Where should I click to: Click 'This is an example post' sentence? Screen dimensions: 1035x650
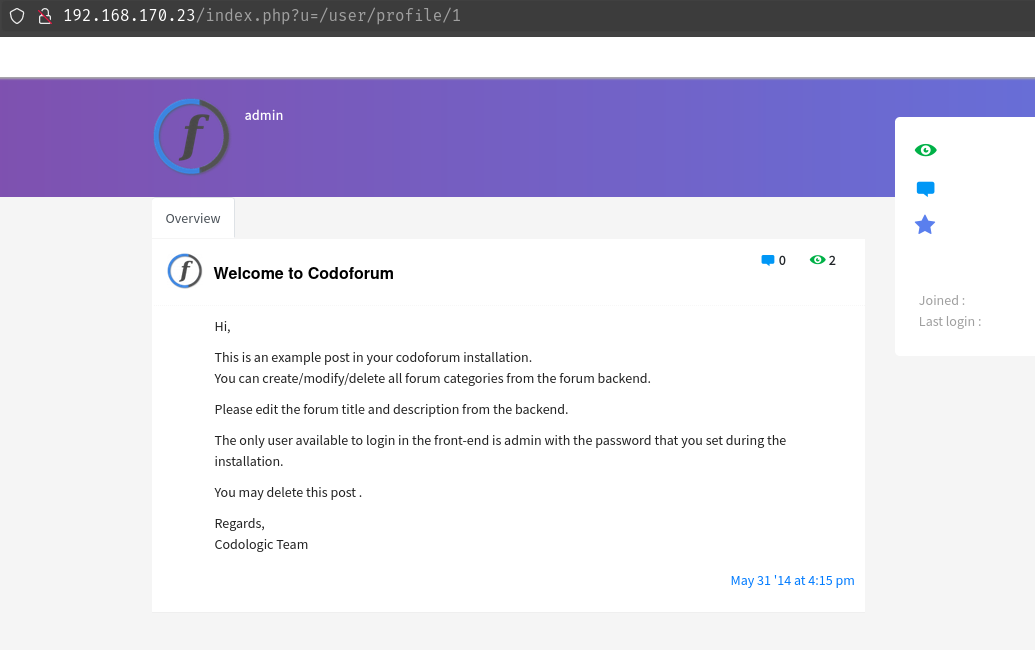(x=373, y=358)
